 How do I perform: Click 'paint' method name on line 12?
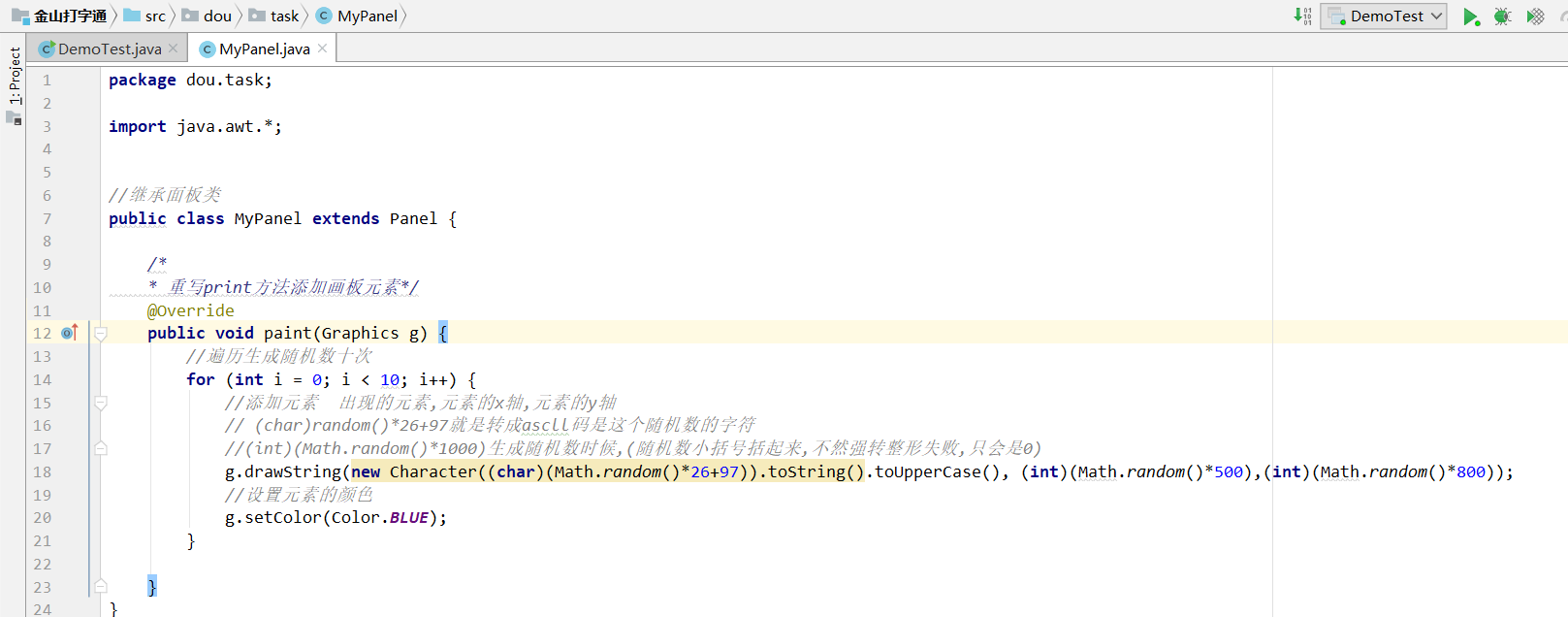287,334
